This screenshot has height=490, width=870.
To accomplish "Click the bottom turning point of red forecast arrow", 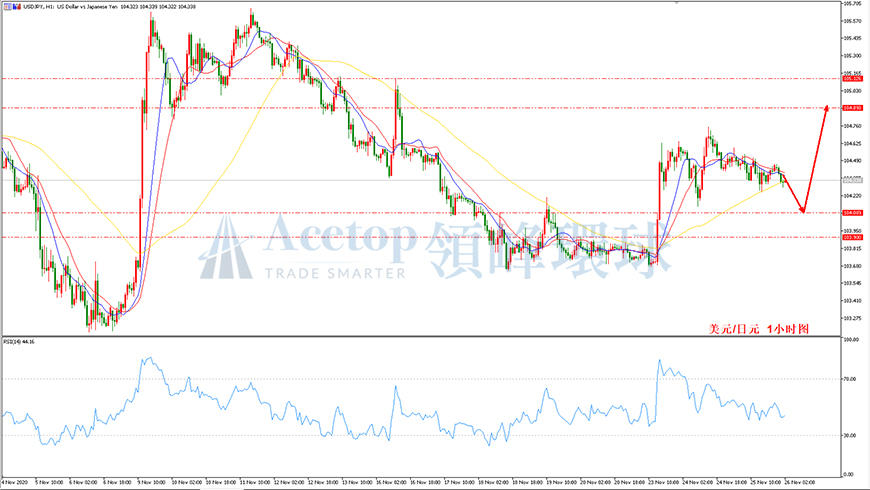I will (803, 211).
